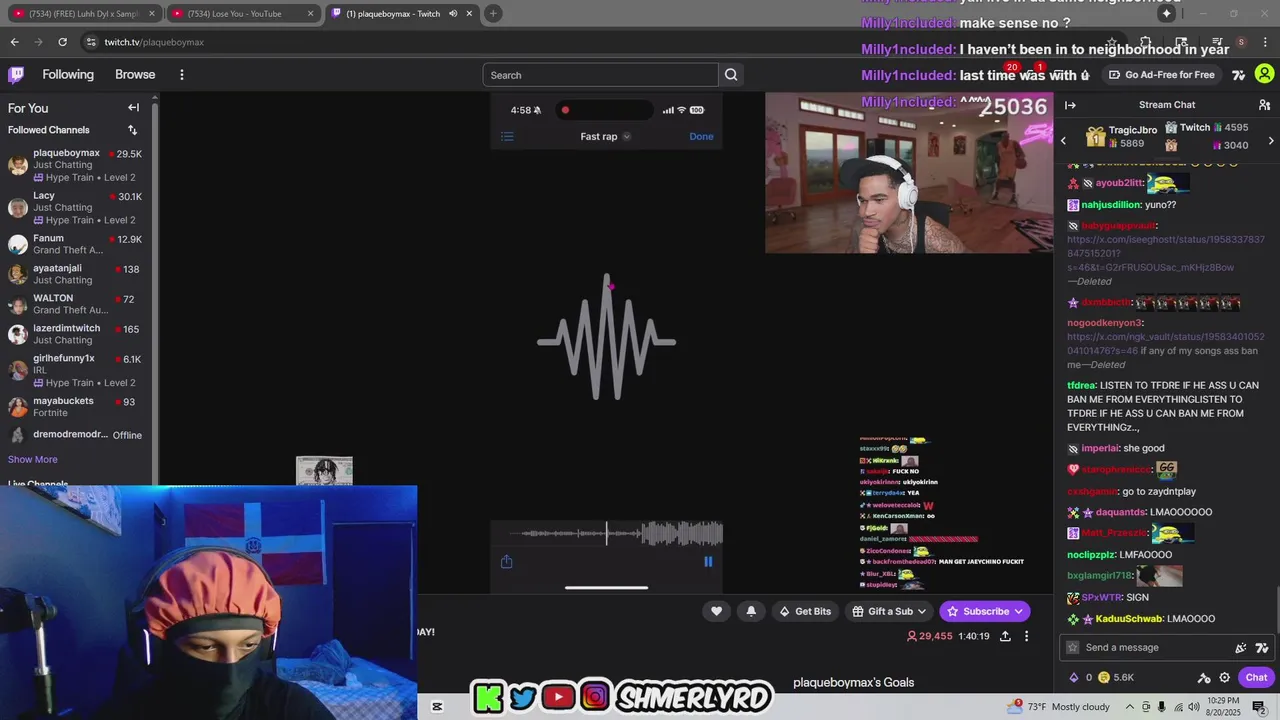Open girlhefunny1x channel in sidebar
Viewport: 1280px width, 720px height.
click(76, 370)
